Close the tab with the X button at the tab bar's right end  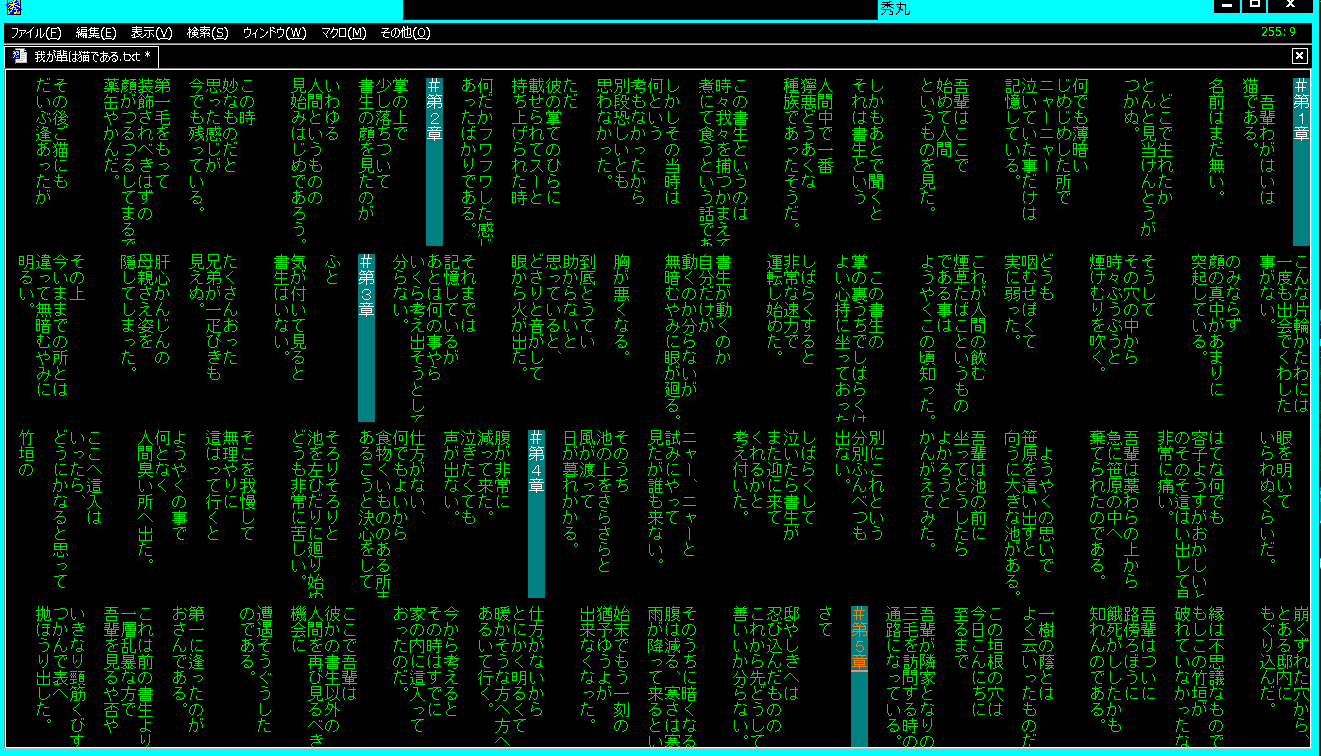coord(1300,56)
